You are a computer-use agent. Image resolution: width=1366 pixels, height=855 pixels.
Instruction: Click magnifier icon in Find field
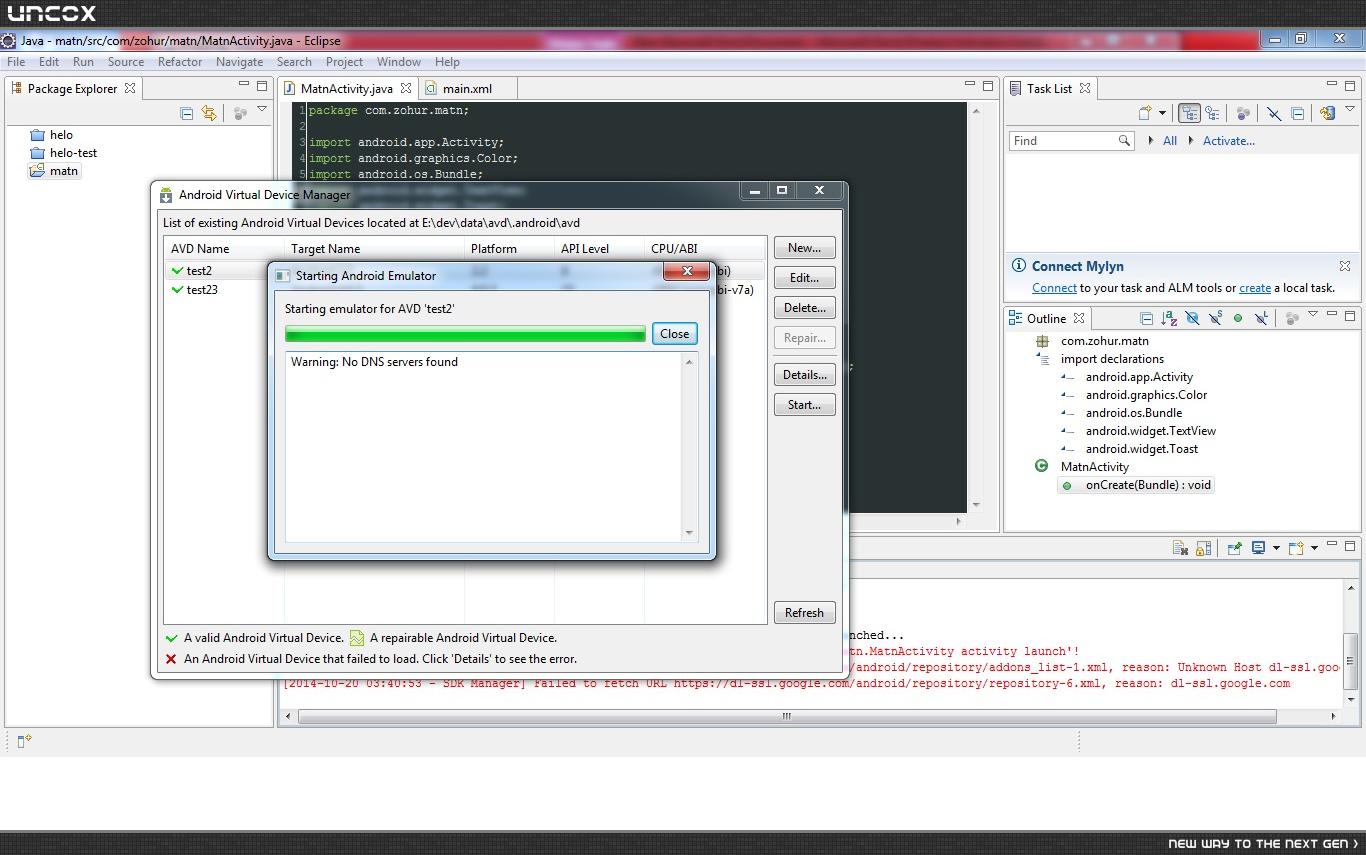click(1125, 141)
